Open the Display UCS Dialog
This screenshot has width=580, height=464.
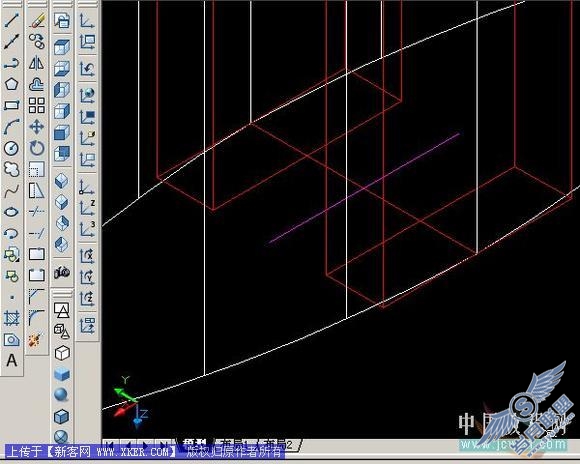click(x=87, y=42)
